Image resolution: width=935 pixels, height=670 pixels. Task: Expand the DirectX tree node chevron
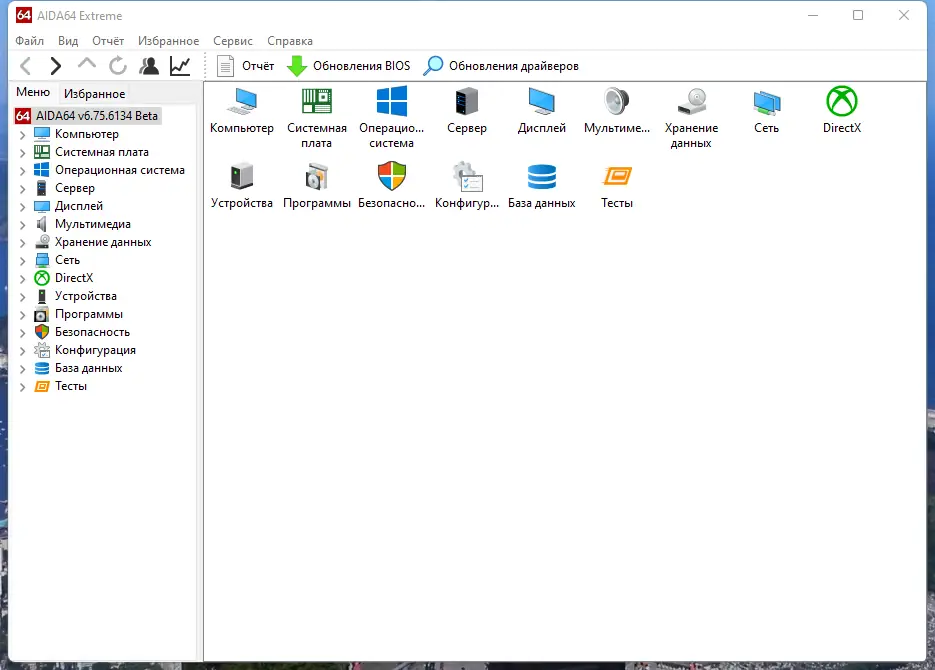click(22, 278)
